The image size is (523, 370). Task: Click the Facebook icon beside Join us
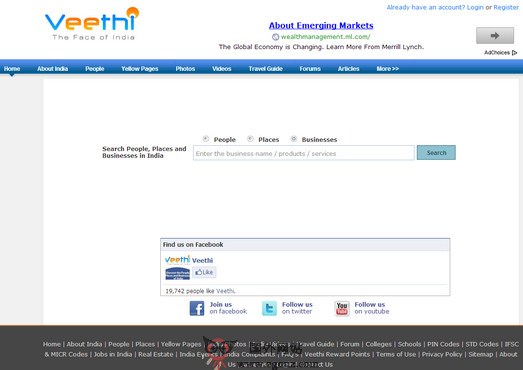(x=197, y=308)
